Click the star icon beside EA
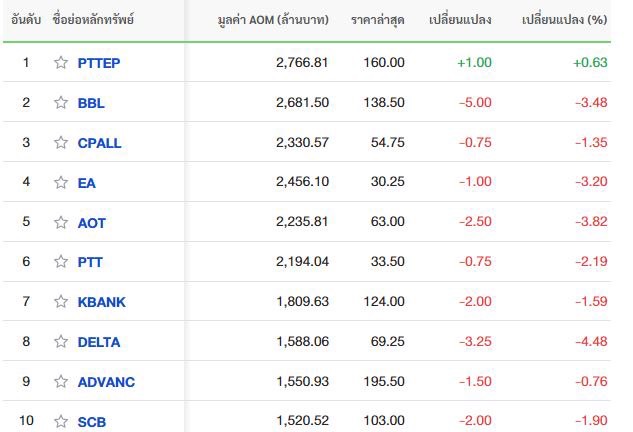The height and width of the screenshot is (432, 633). coord(61,182)
